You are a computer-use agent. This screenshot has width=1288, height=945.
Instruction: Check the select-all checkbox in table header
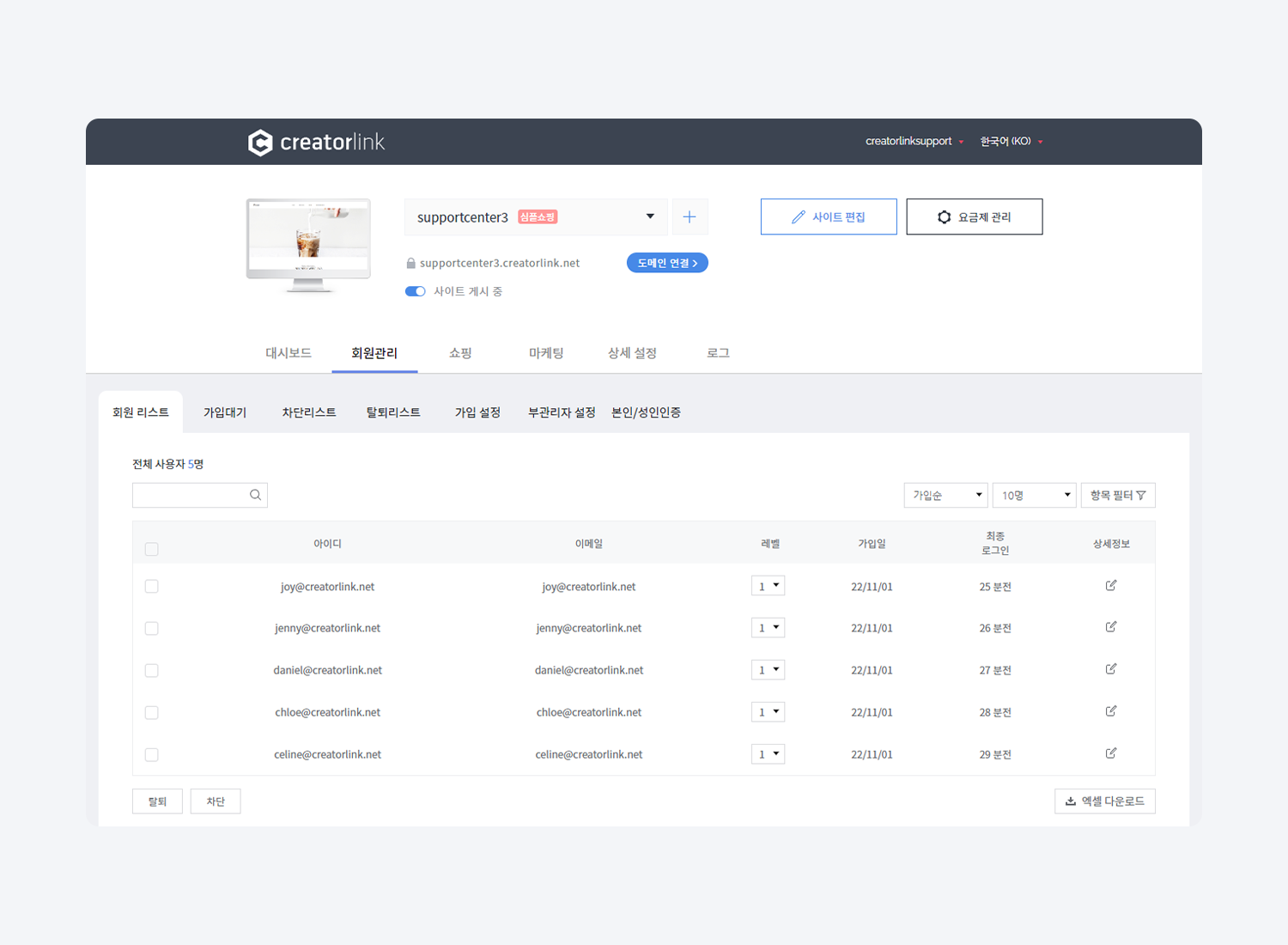[152, 549]
